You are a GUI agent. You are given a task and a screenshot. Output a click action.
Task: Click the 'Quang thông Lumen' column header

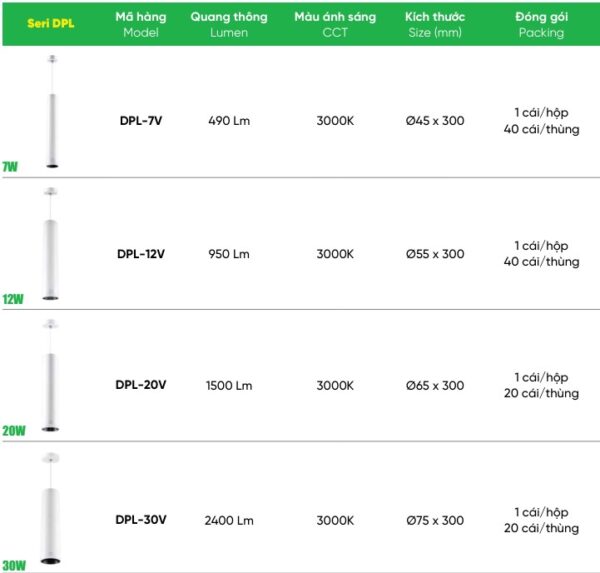[x=229, y=24]
